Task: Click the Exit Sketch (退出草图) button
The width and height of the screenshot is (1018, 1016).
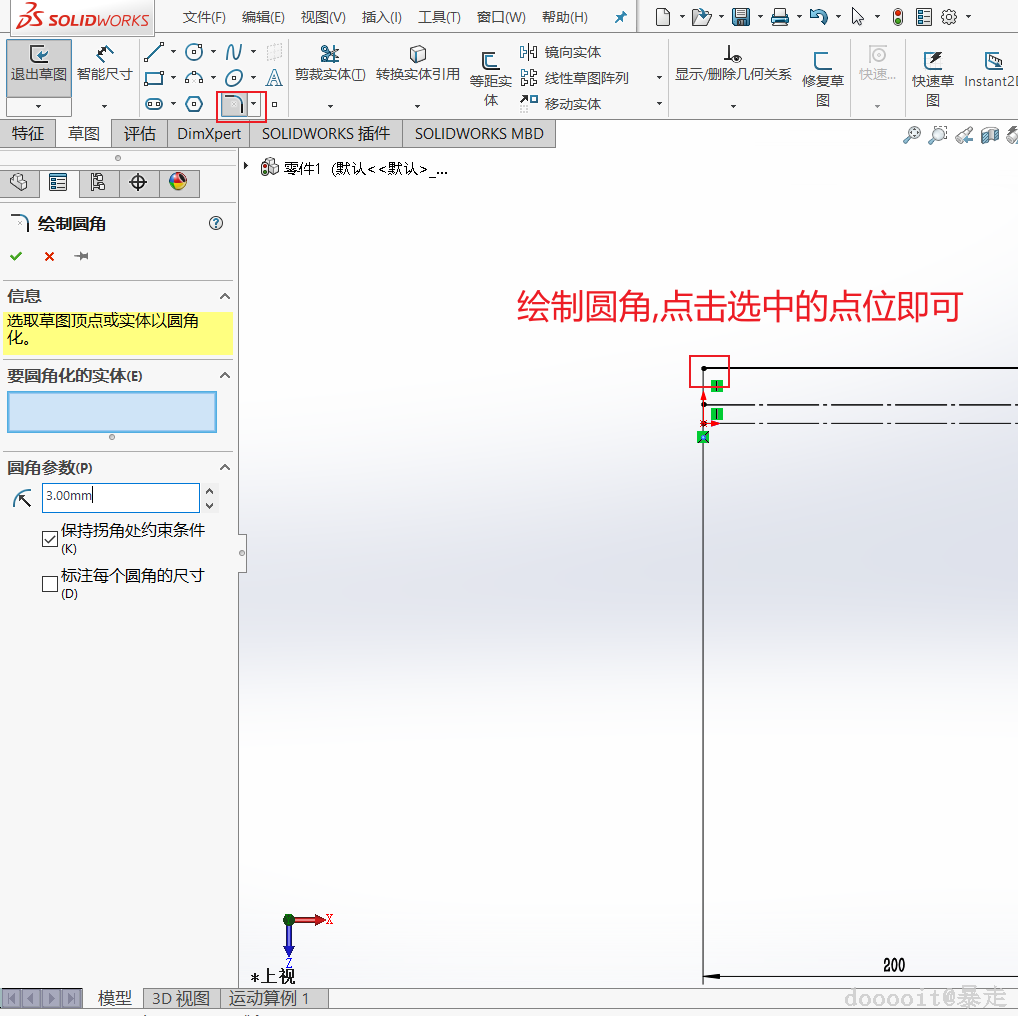Action: pos(39,64)
